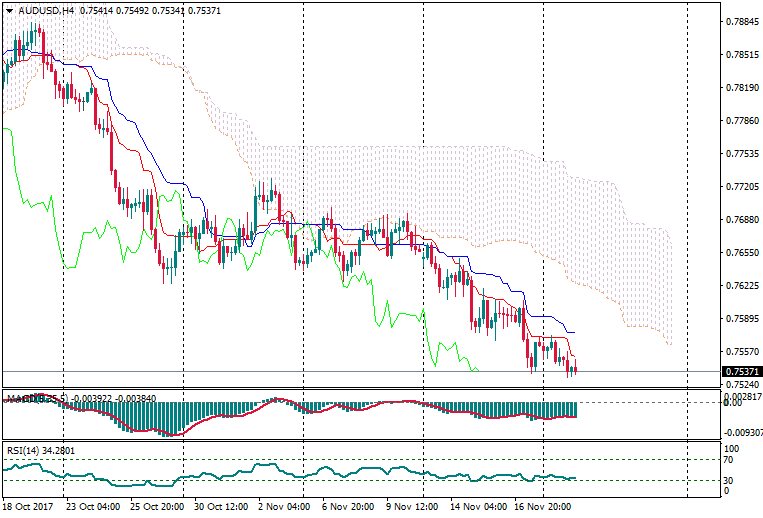Click the current price tag 0.75371
Image resolution: width=763 pixels, height=518 pixels.
741,372
